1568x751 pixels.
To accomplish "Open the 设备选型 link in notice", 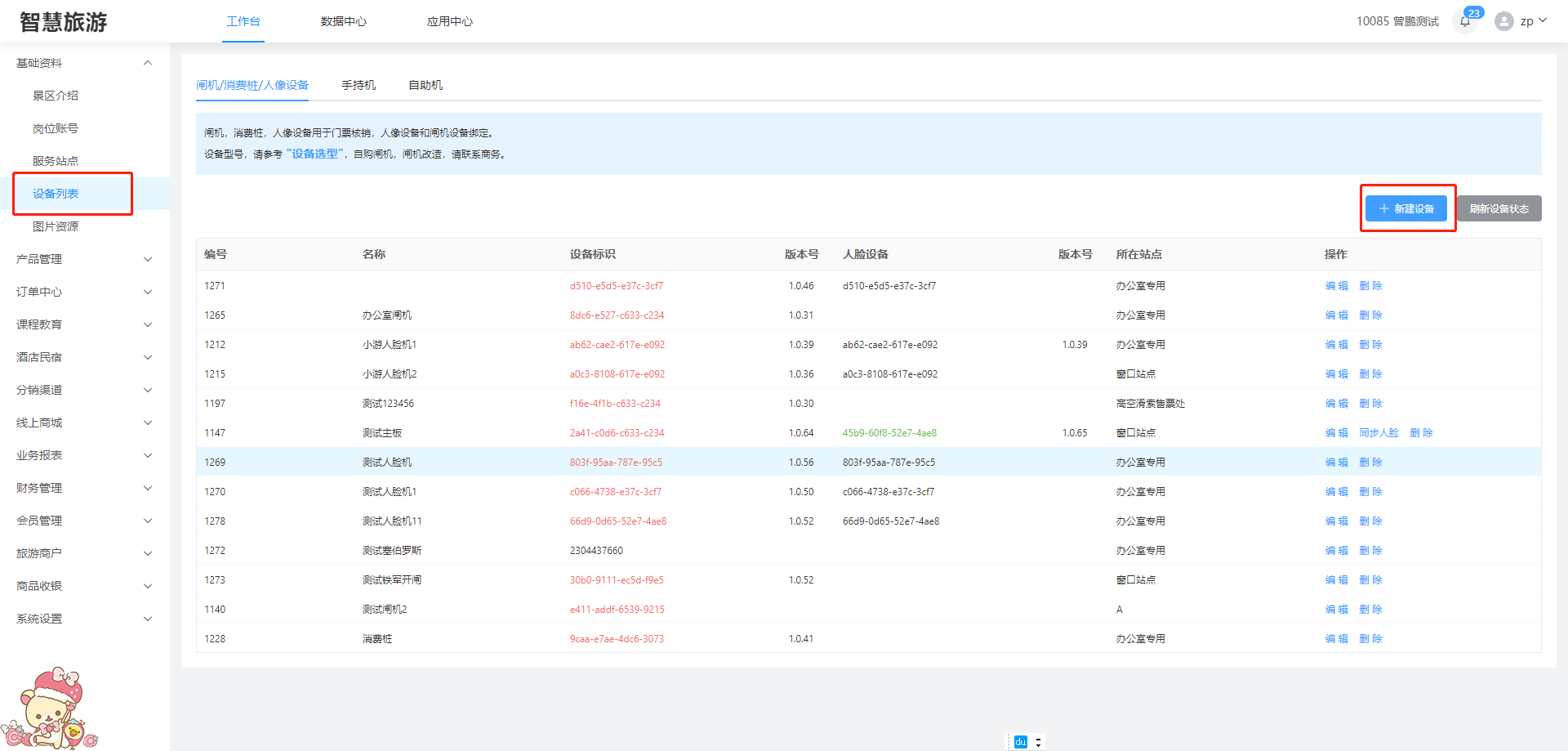I will pos(315,154).
